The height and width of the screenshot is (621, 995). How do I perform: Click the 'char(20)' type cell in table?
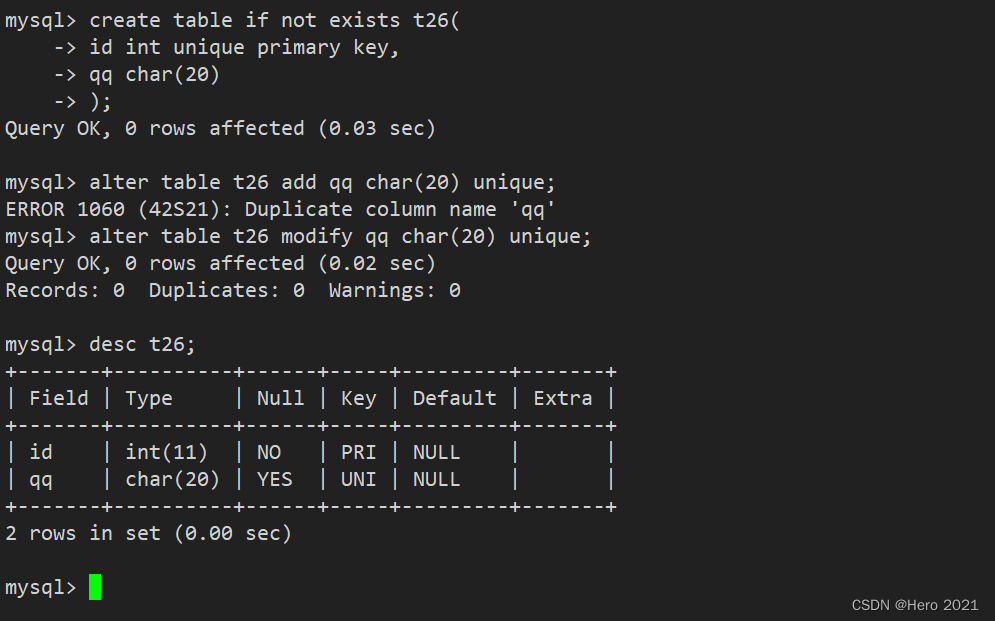pos(172,480)
